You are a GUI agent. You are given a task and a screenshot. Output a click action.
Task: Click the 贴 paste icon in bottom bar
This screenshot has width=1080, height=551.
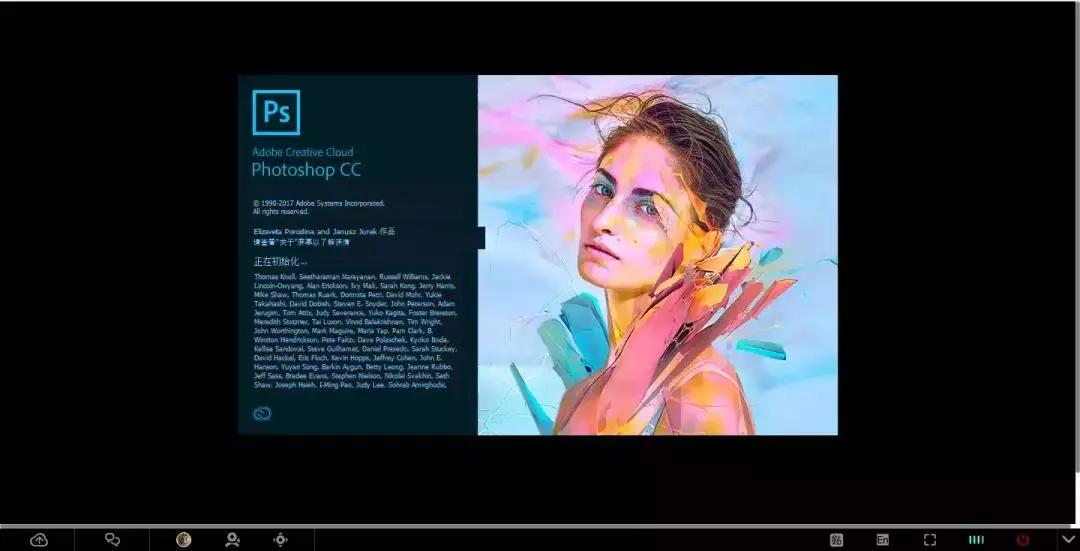837,540
